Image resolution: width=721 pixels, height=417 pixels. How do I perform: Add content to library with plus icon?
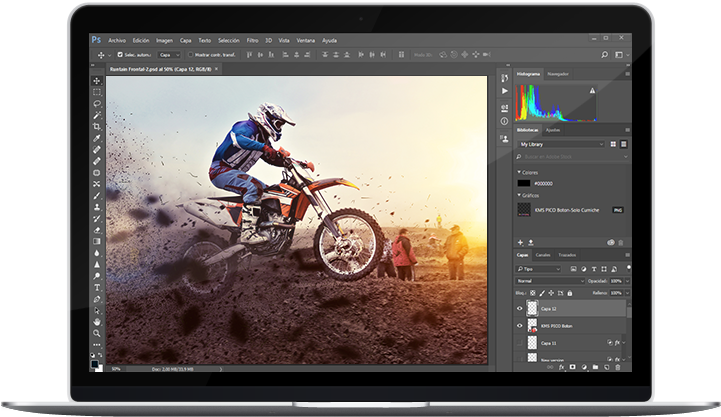click(521, 242)
